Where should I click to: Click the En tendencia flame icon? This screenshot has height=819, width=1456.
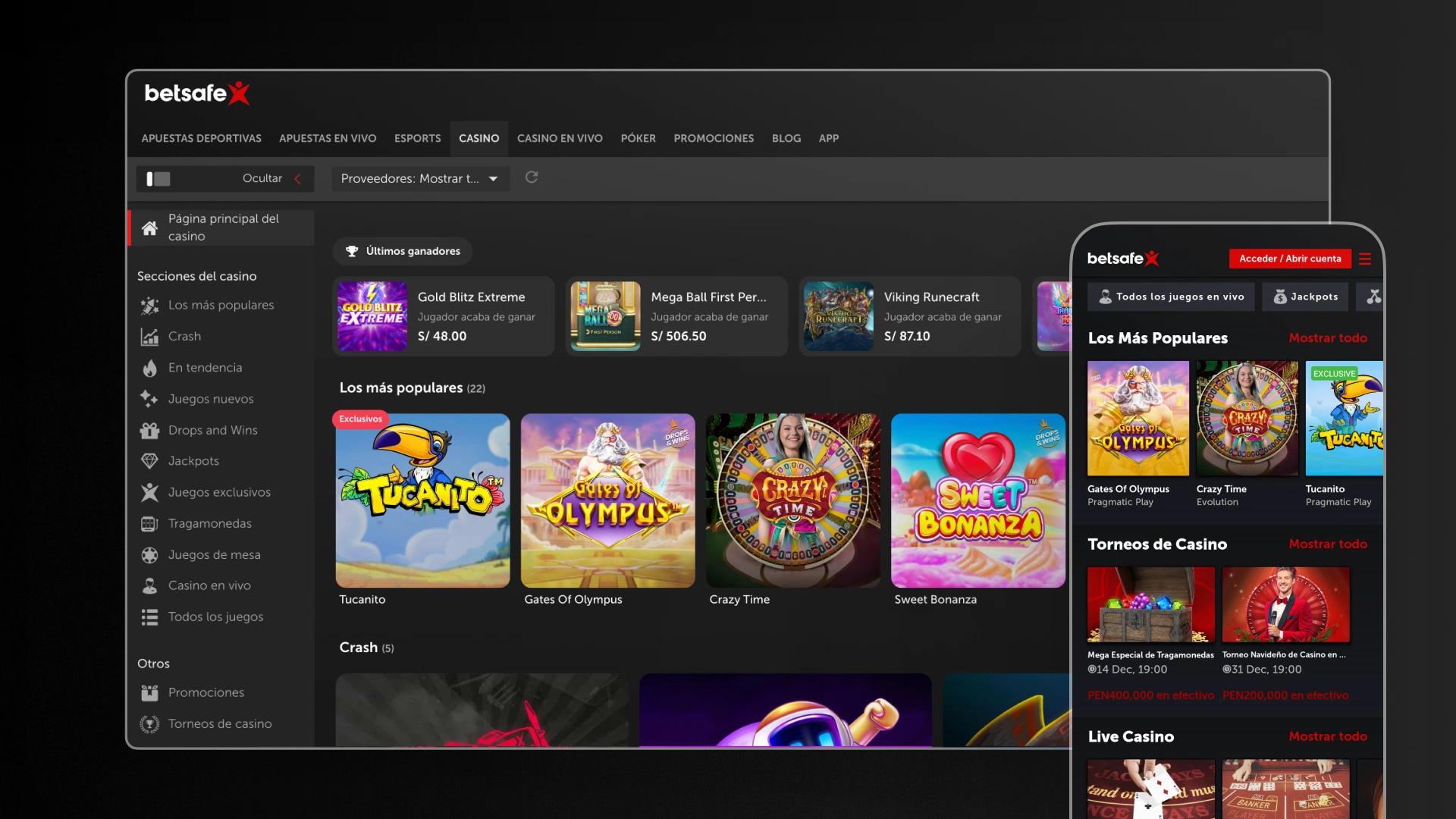coord(149,368)
